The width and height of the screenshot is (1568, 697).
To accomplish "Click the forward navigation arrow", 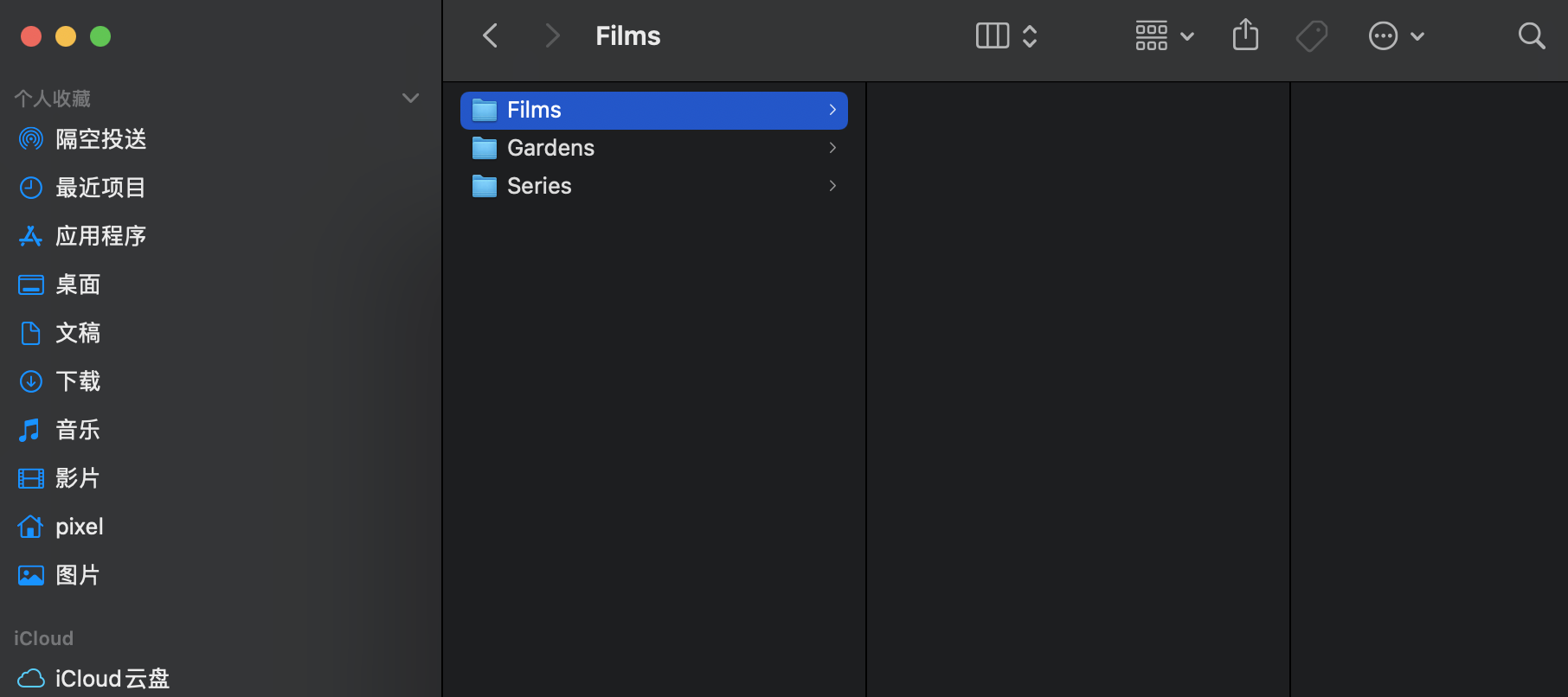I will point(552,35).
